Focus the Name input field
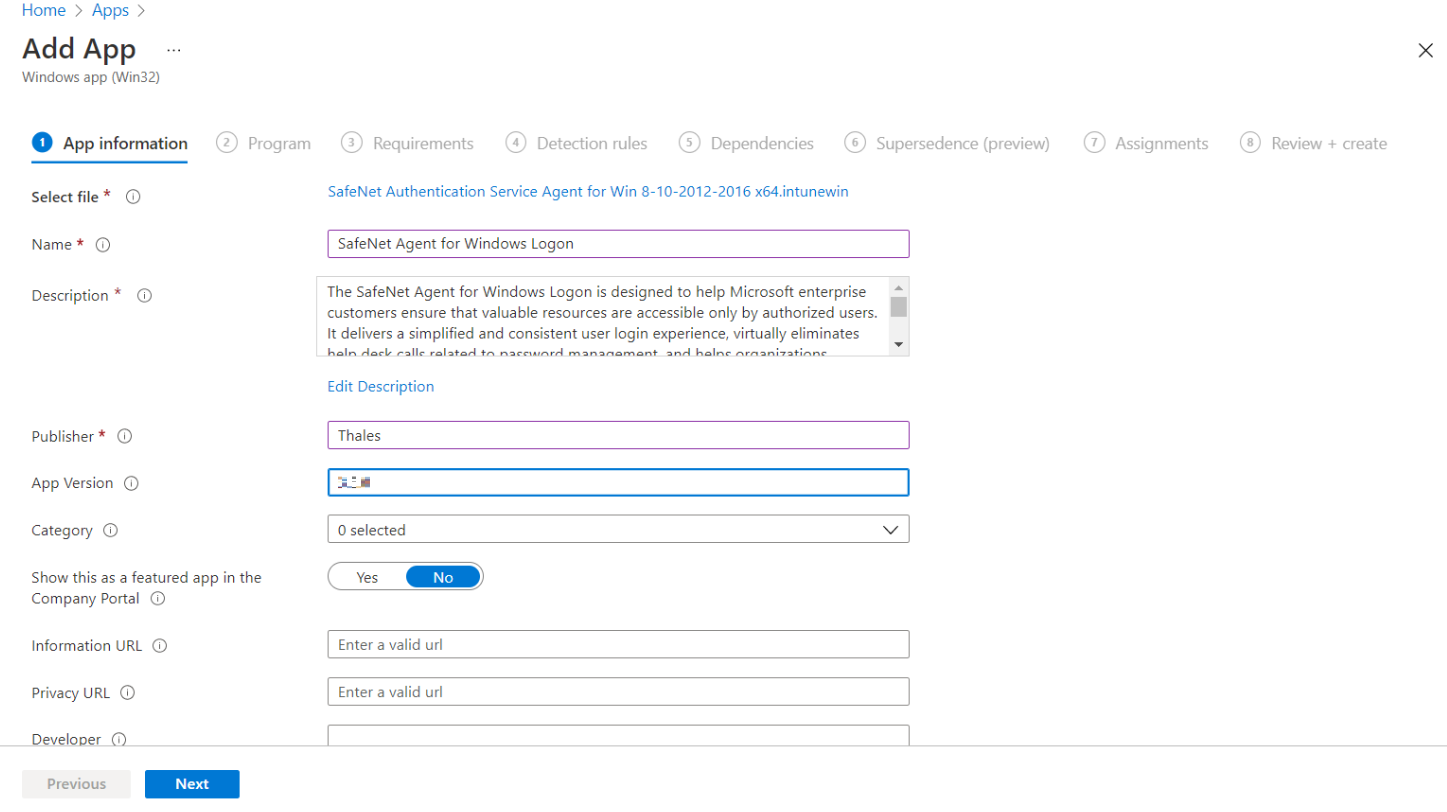Image resolution: width=1447 pixels, height=812 pixels. (618, 244)
